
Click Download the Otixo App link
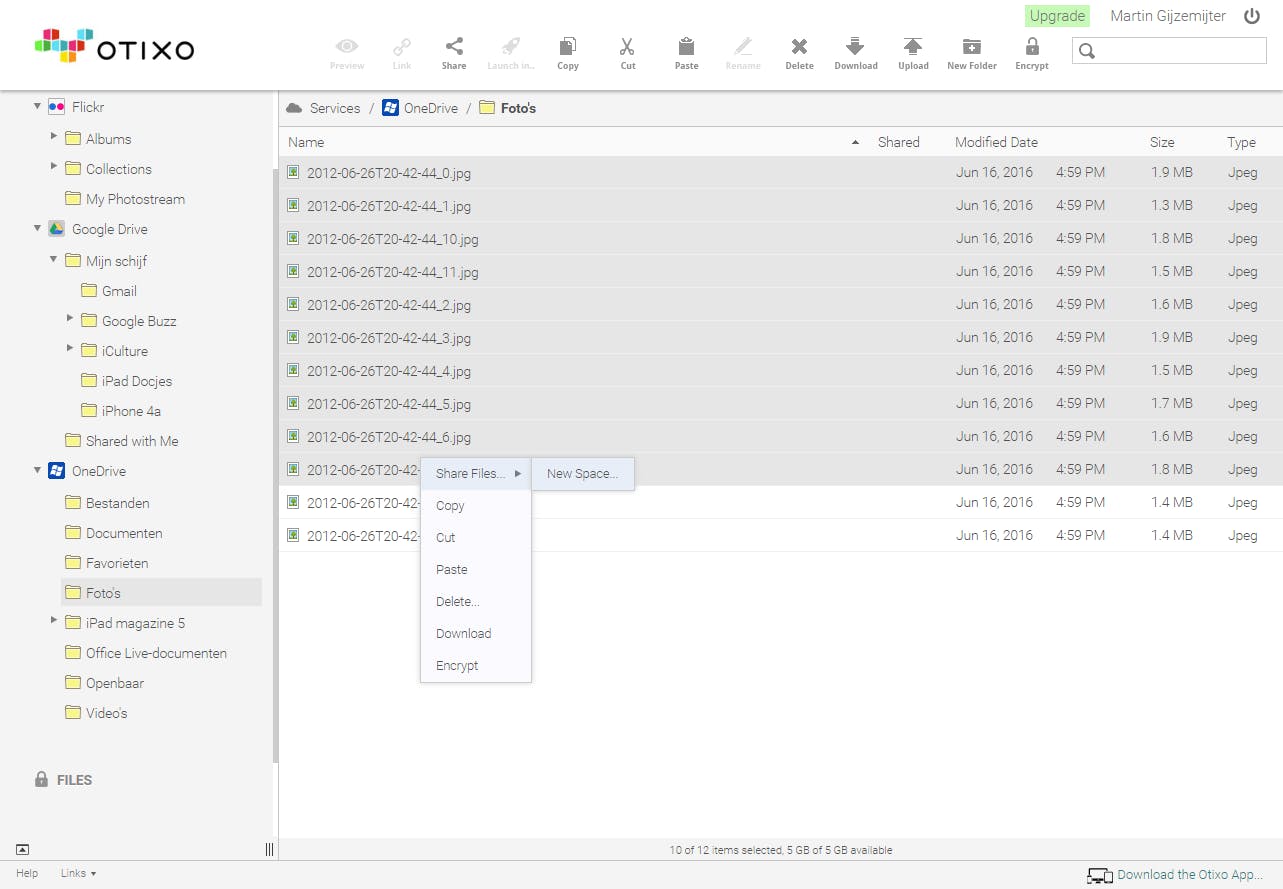click(x=1190, y=875)
